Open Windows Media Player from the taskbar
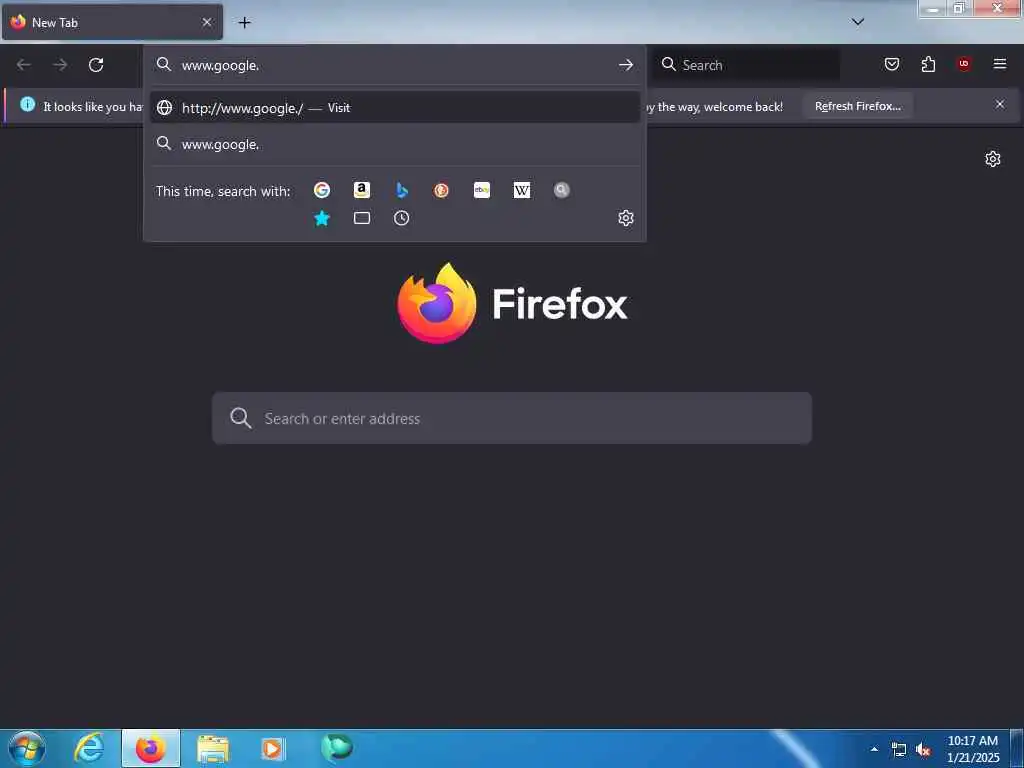Screen dimensions: 1024x768 click(273, 748)
